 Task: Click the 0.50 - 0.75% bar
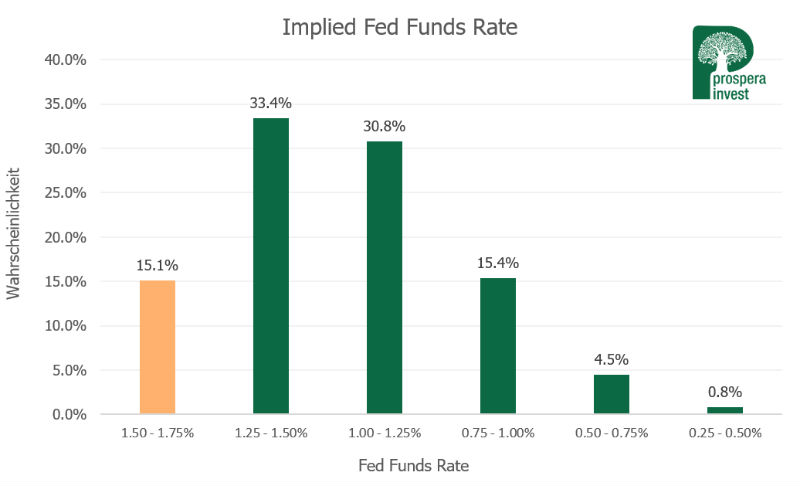point(611,394)
